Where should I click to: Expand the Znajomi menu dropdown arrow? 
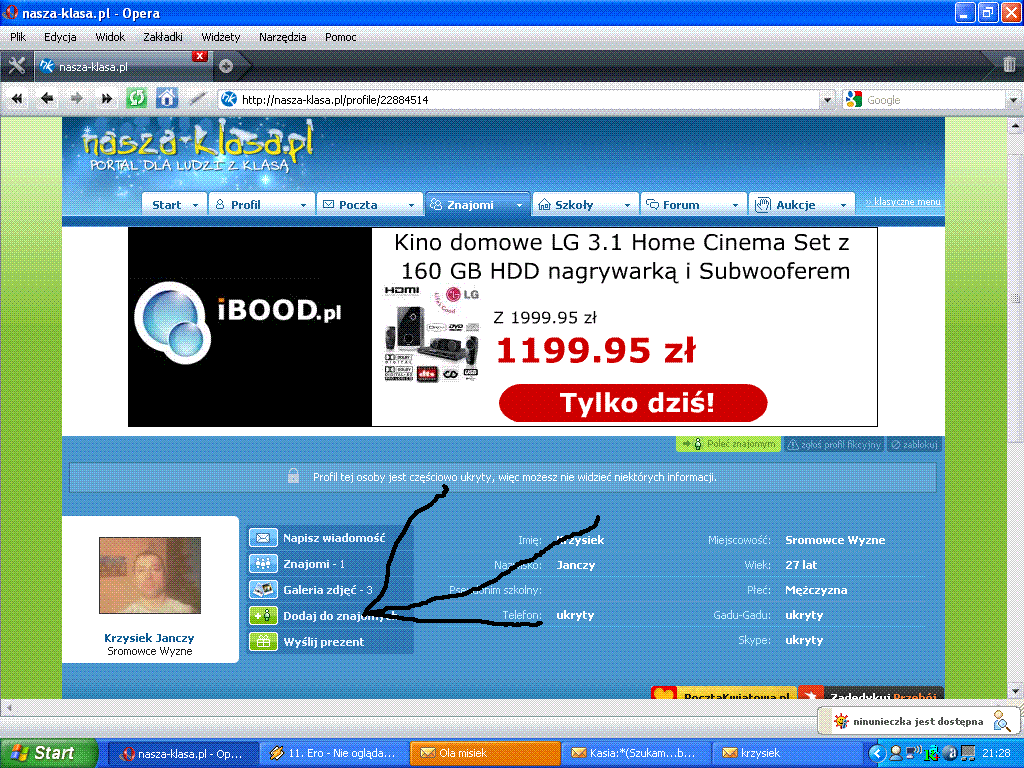pyautogui.click(x=520, y=205)
